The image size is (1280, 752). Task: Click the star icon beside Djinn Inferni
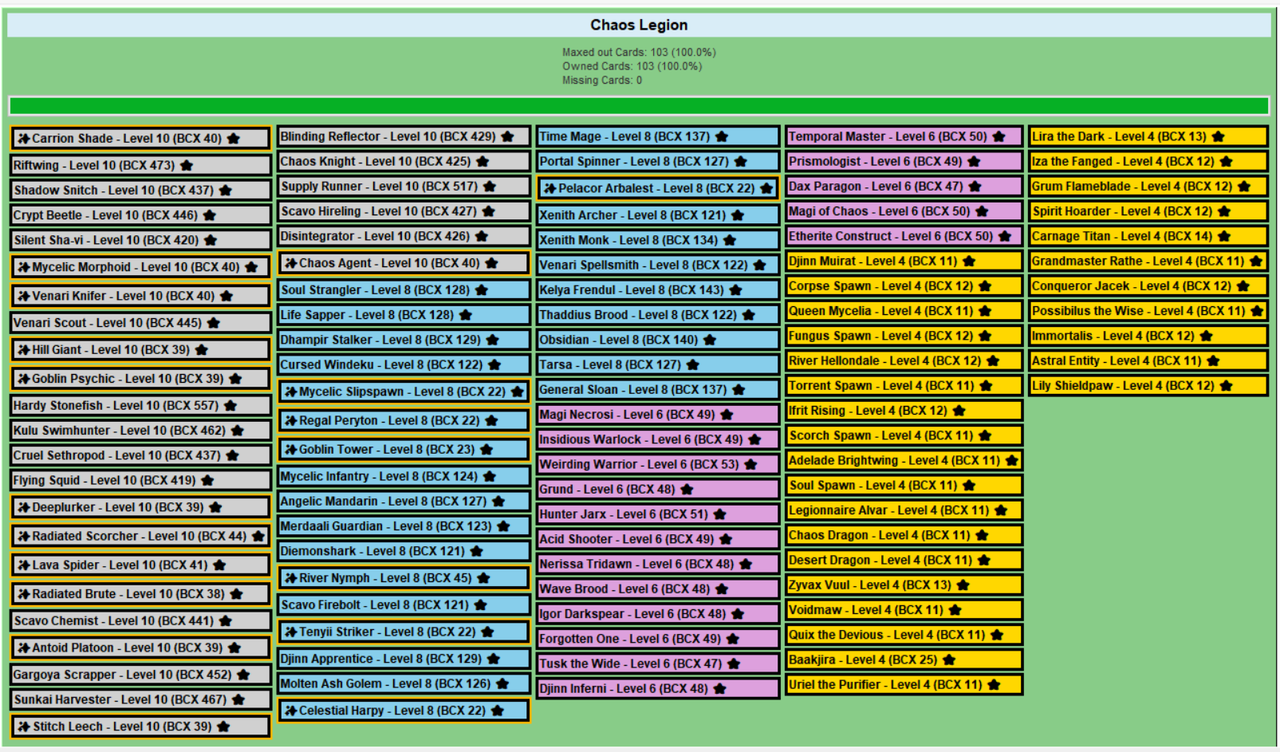[720, 689]
